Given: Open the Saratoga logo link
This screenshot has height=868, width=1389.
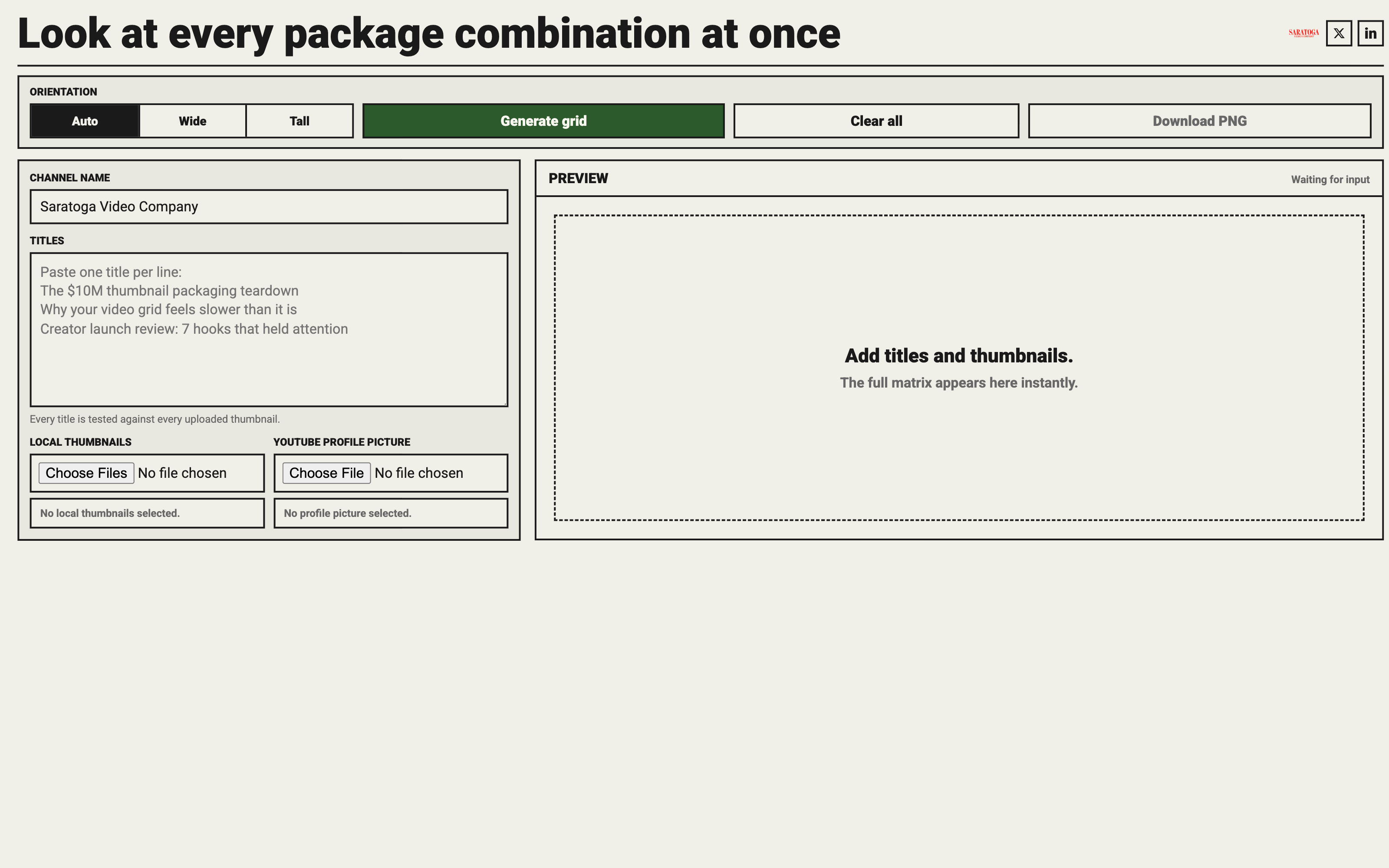Looking at the screenshot, I should [x=1303, y=33].
